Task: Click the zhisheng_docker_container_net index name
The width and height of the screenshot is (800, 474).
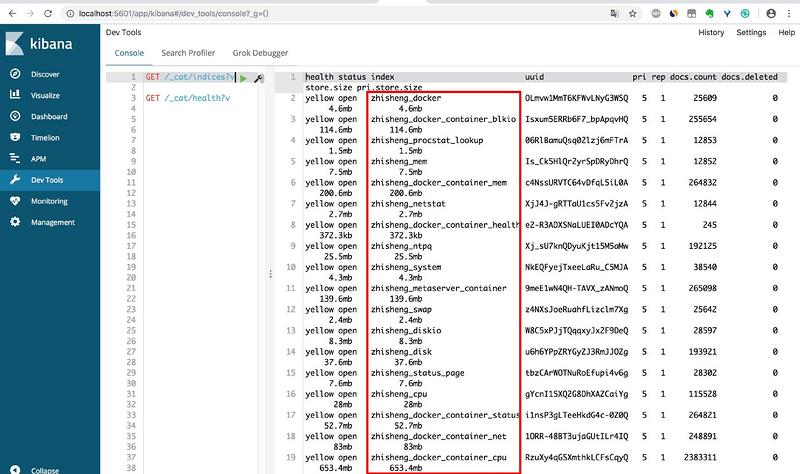Action: (x=439, y=436)
